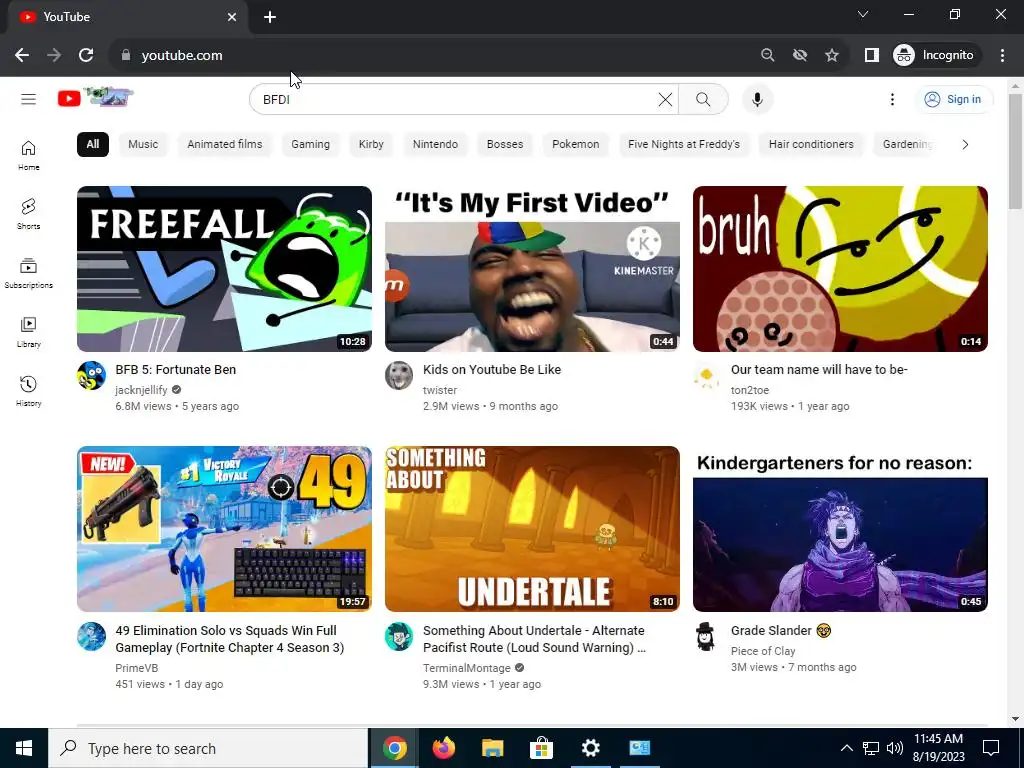
Task: Open Chrome zoom magnifier icon in address bar
Action: coord(767,56)
